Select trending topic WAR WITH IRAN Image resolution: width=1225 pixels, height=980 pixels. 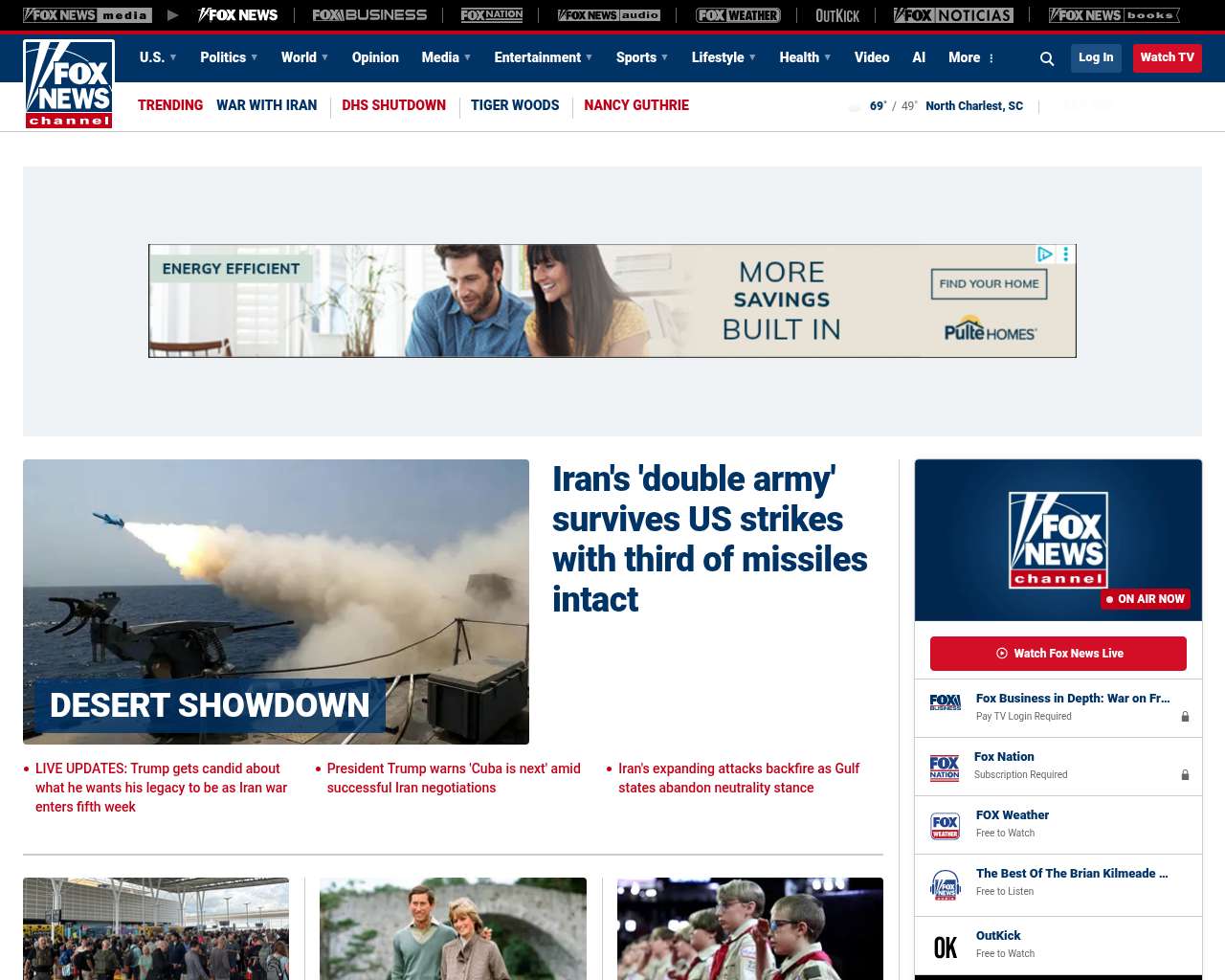point(267,105)
